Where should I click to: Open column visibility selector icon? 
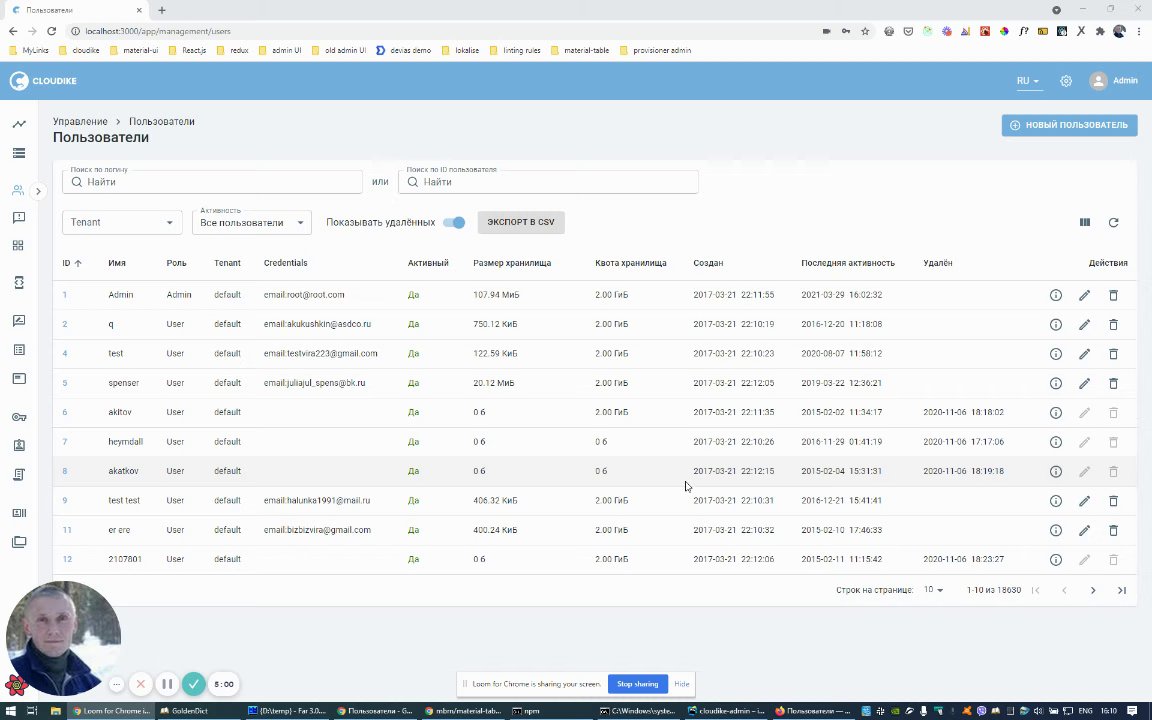click(1084, 222)
